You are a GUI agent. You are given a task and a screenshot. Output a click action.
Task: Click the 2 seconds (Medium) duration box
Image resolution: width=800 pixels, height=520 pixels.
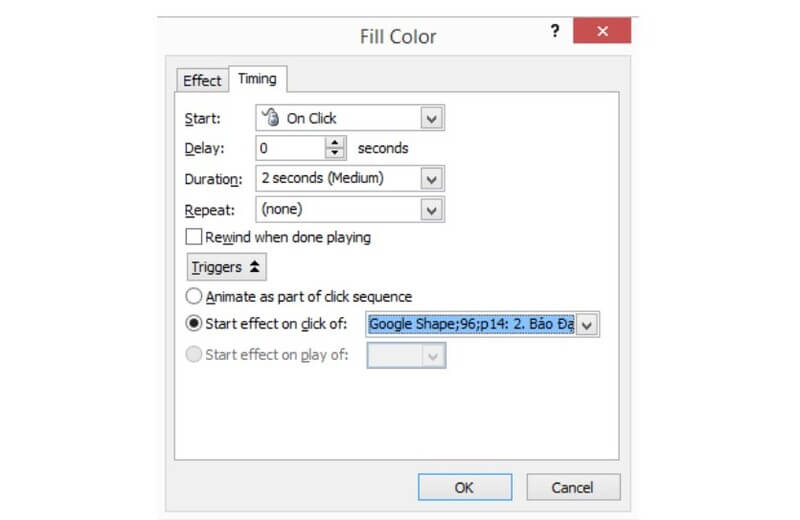coord(339,179)
